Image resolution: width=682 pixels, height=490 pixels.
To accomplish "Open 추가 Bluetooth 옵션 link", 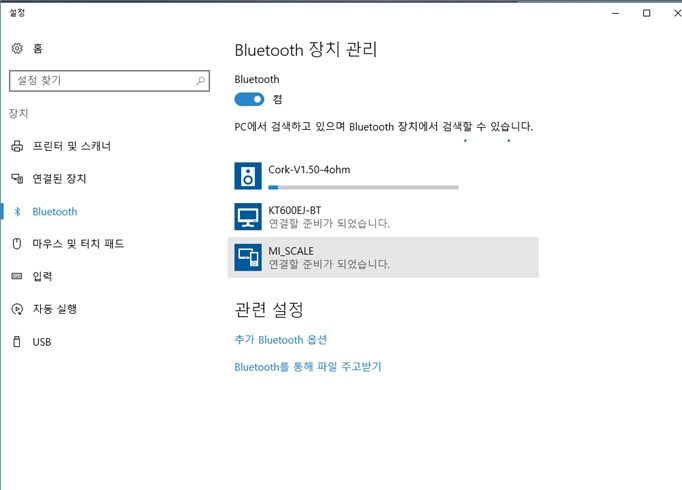I will pyautogui.click(x=281, y=340).
